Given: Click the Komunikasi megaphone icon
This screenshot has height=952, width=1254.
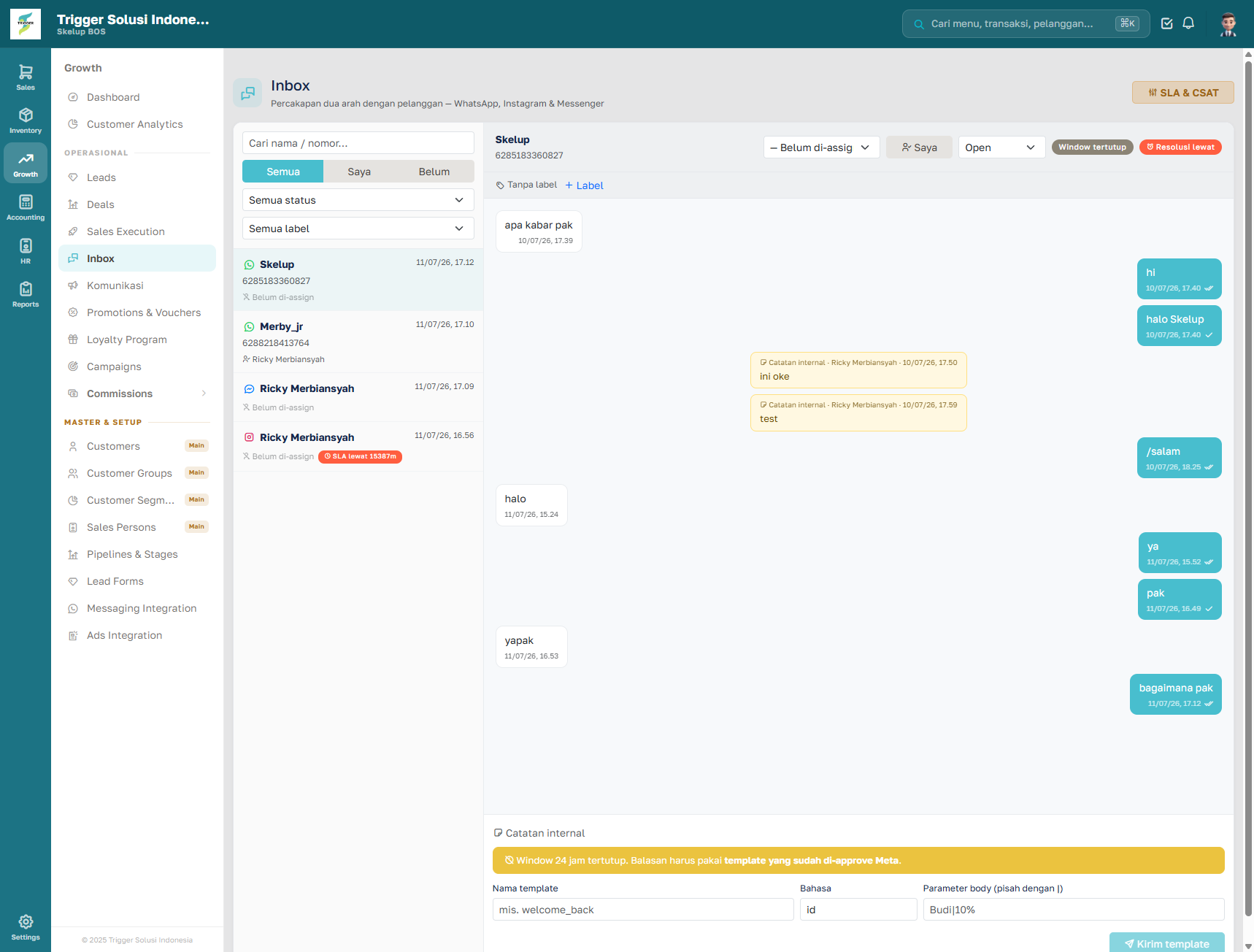Looking at the screenshot, I should [x=73, y=285].
